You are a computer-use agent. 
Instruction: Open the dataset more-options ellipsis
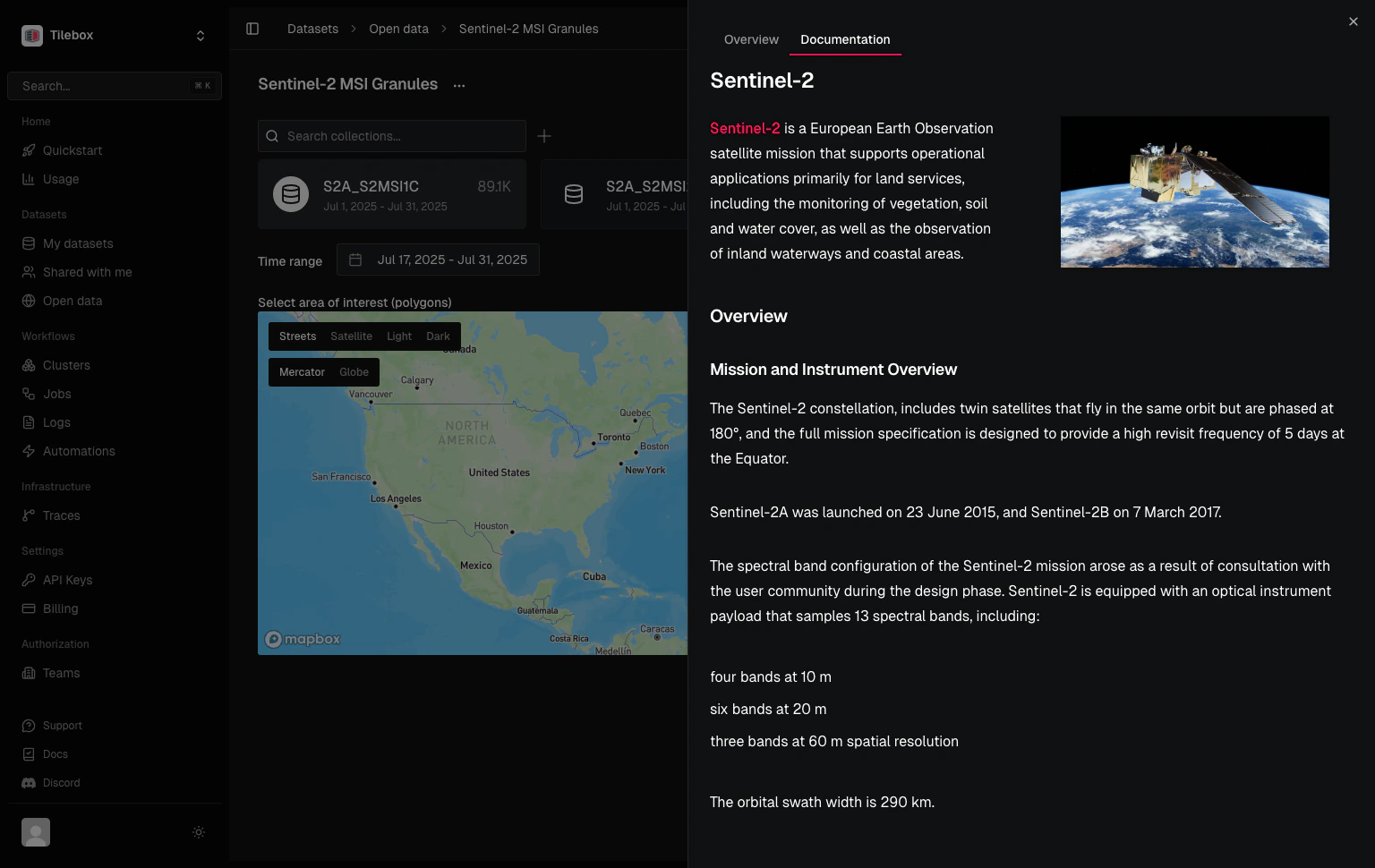pyautogui.click(x=459, y=85)
